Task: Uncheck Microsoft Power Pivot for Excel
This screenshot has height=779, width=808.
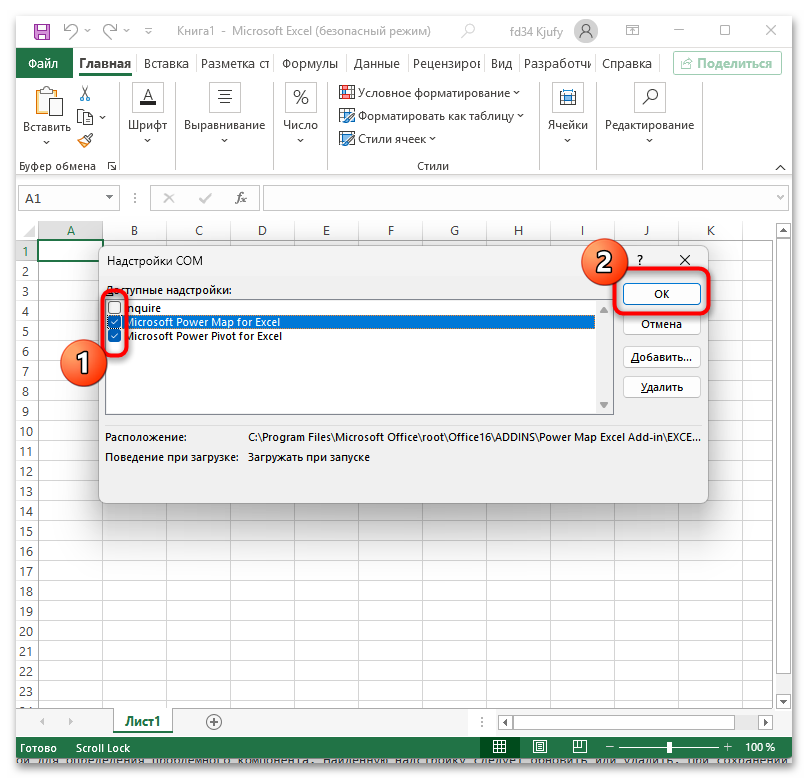Action: point(115,337)
